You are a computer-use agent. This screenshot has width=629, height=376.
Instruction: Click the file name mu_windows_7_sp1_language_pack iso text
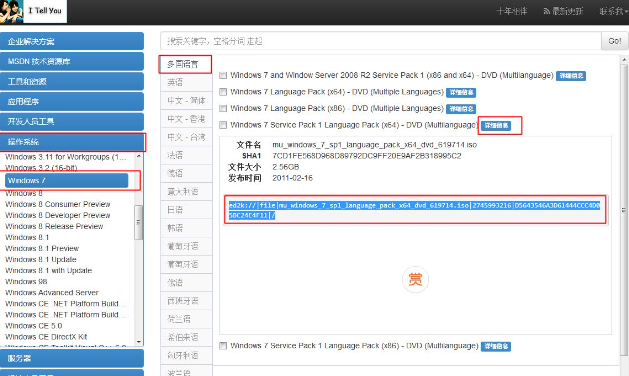point(375,145)
